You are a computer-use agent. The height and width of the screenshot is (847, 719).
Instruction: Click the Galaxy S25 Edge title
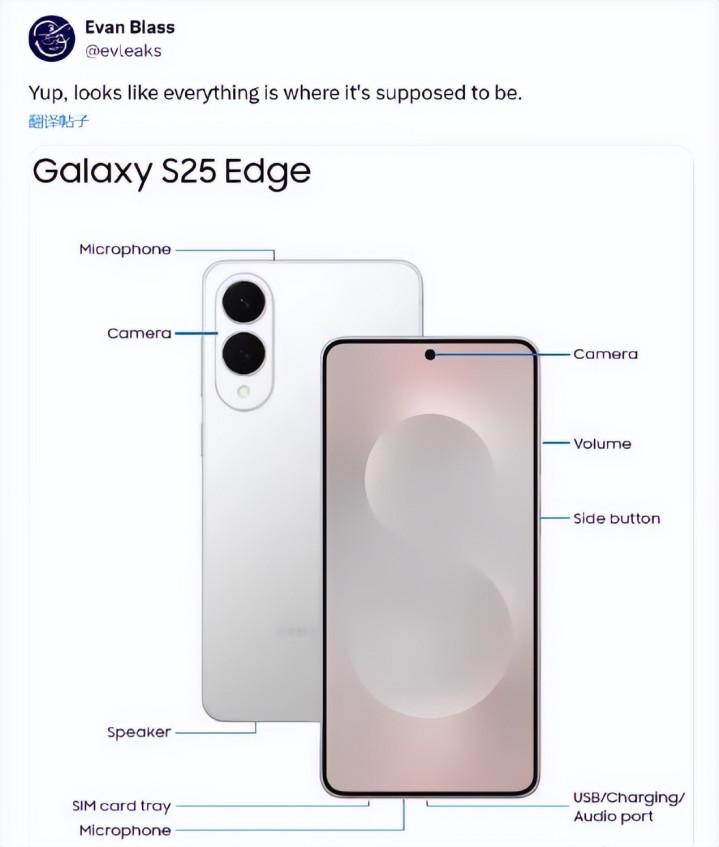point(172,171)
